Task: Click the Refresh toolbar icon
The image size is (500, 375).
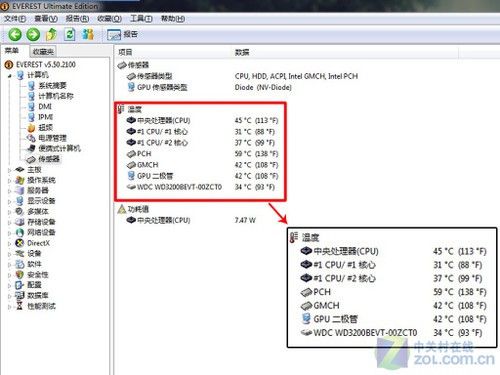Action: 69,34
